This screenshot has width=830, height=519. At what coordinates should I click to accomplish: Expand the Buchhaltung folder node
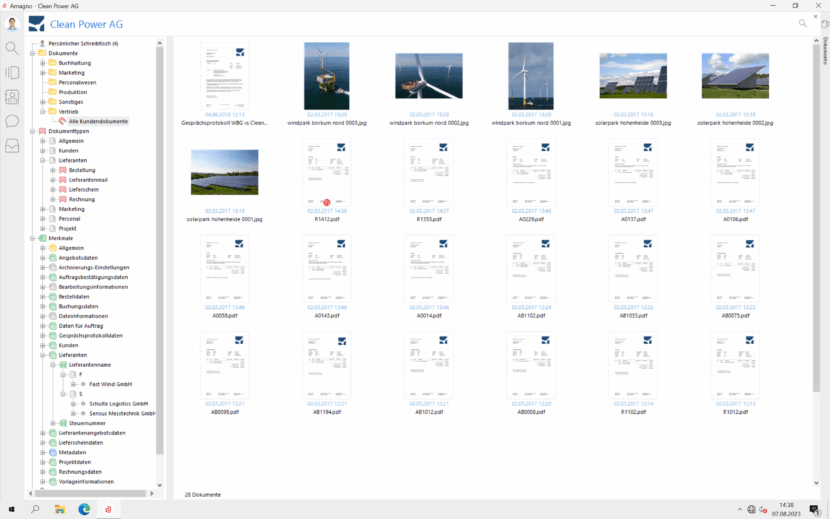click(43, 63)
